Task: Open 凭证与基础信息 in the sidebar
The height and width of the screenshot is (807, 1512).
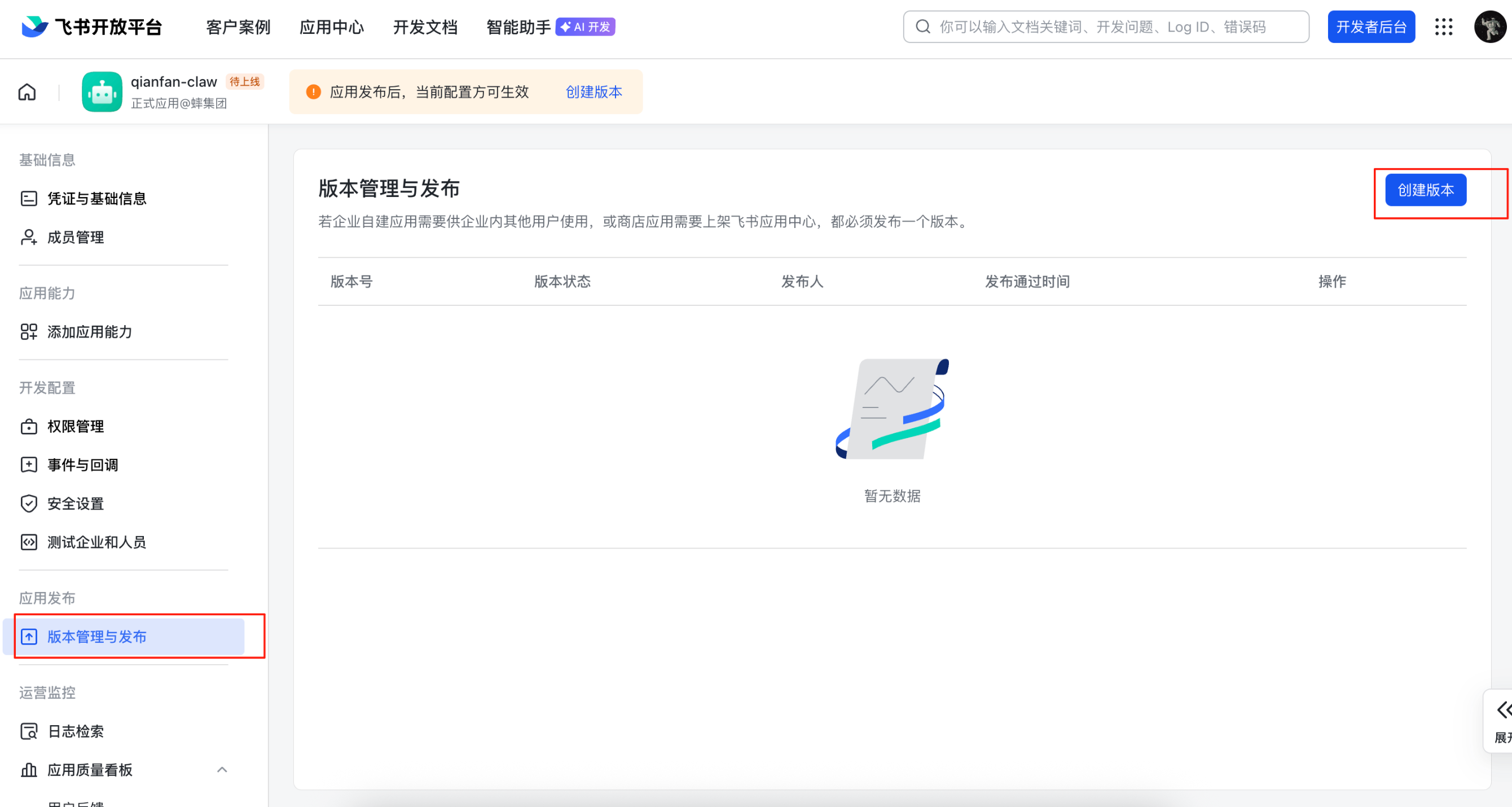Action: (x=96, y=199)
